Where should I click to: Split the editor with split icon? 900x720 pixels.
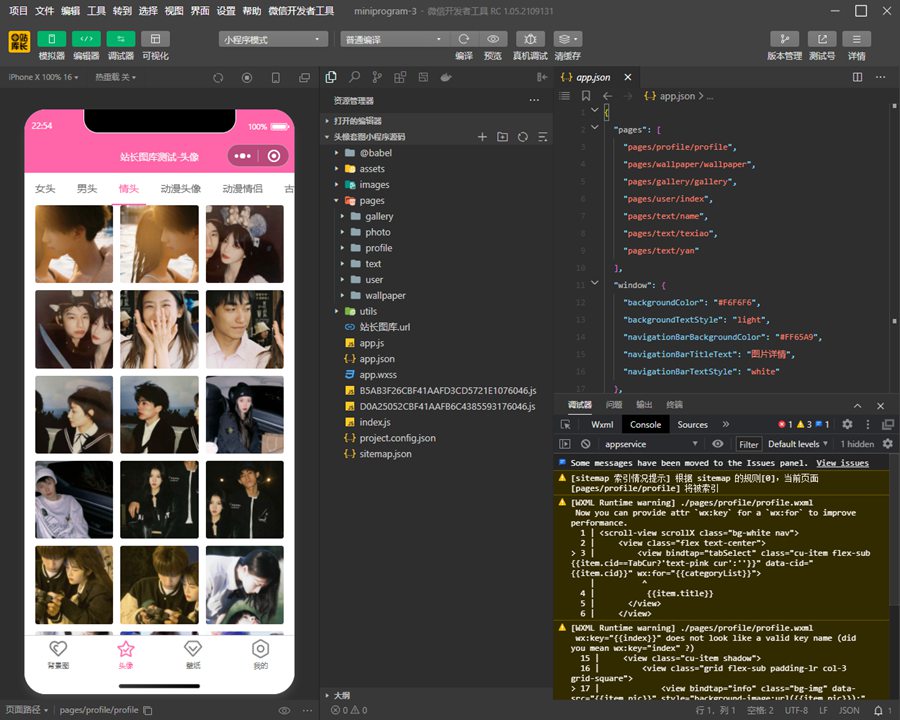tap(855, 77)
